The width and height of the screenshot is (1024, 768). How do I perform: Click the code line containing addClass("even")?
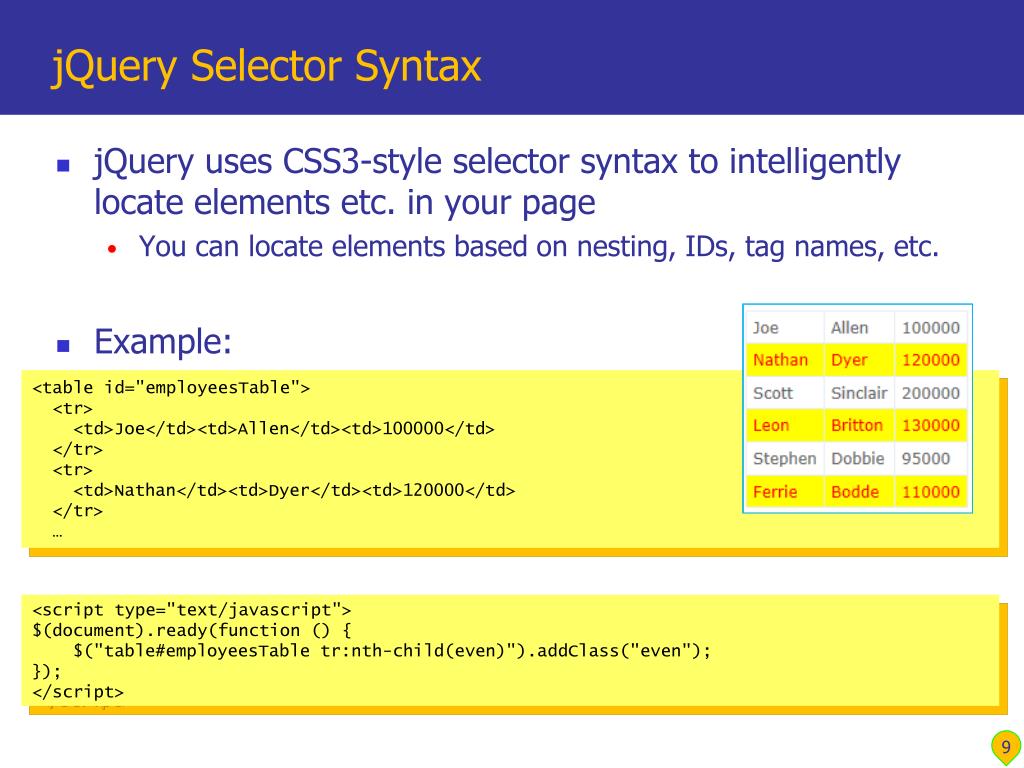(392, 650)
